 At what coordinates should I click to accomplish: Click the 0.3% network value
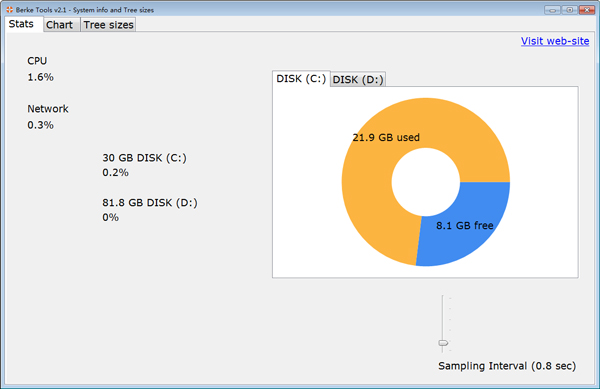(40, 125)
